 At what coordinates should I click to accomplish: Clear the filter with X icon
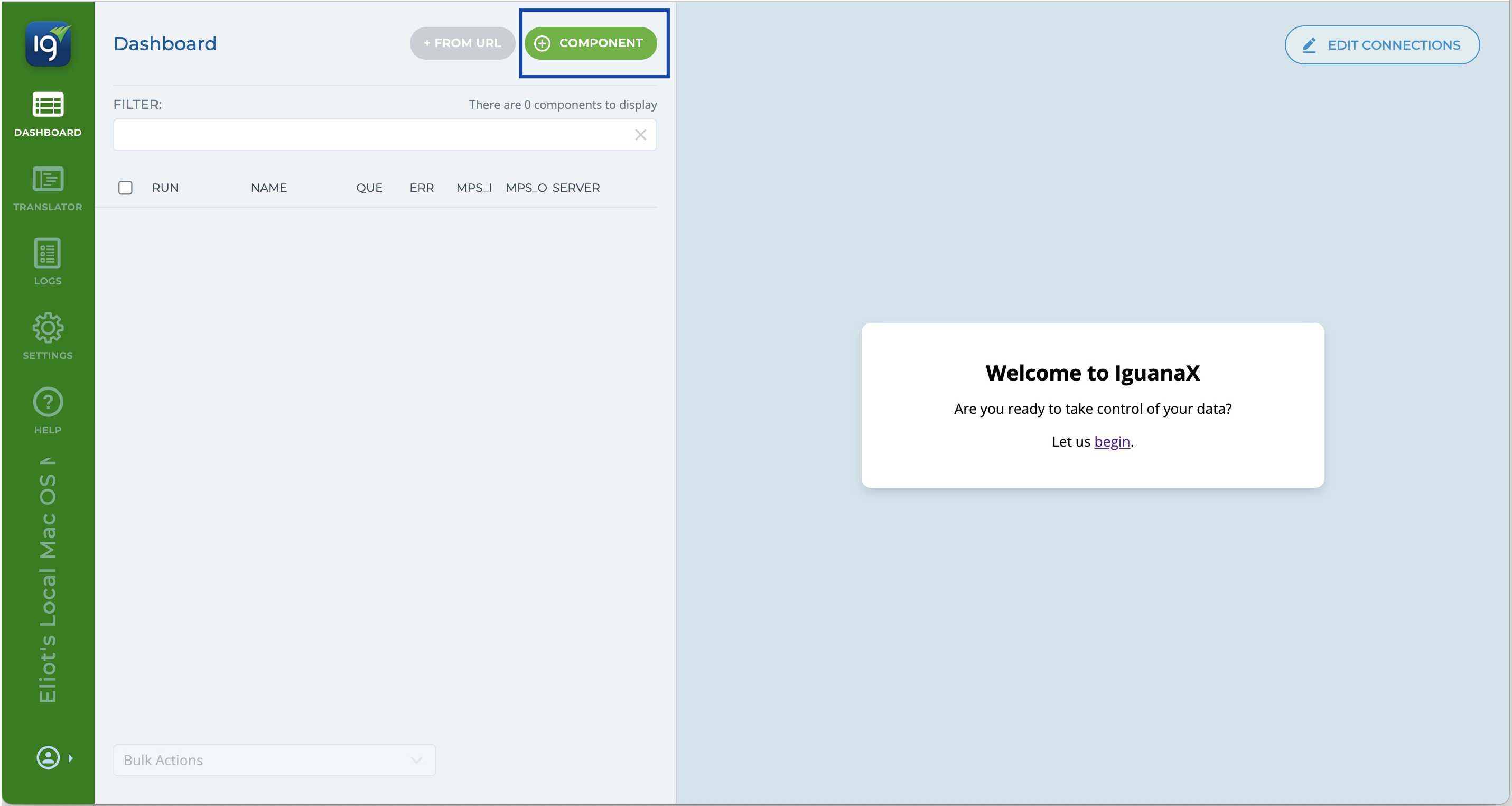(640, 135)
